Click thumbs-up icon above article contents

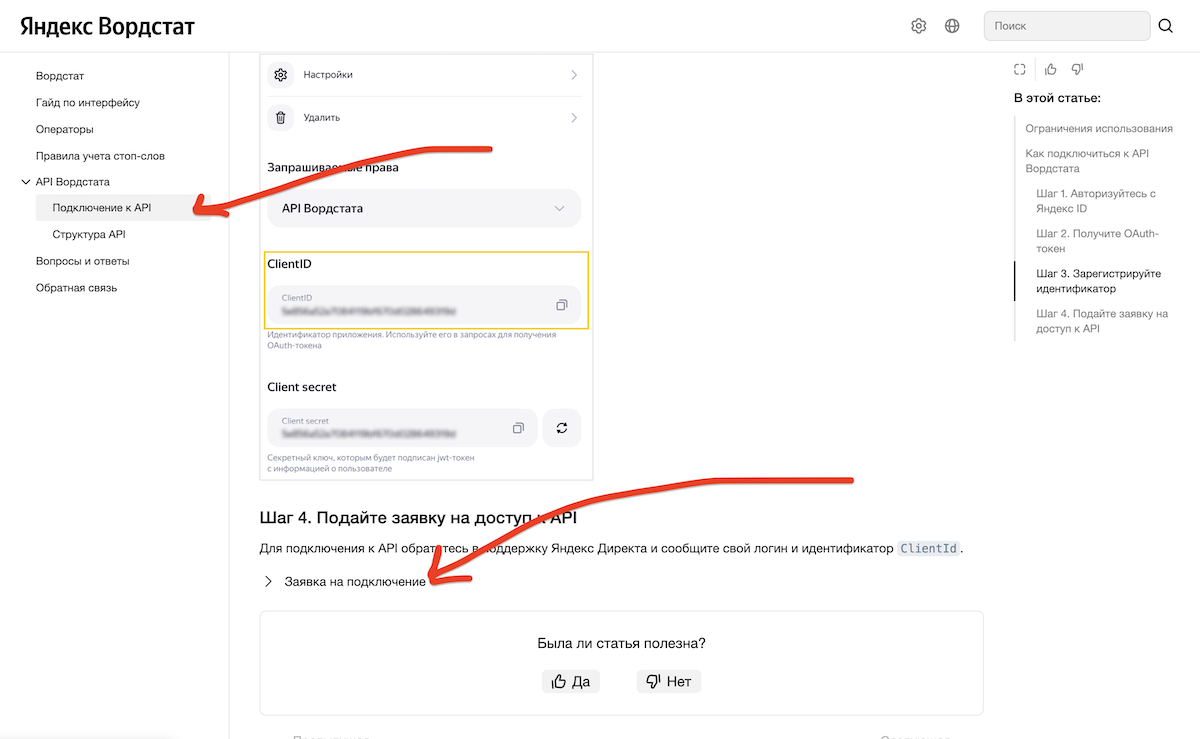click(x=1051, y=69)
